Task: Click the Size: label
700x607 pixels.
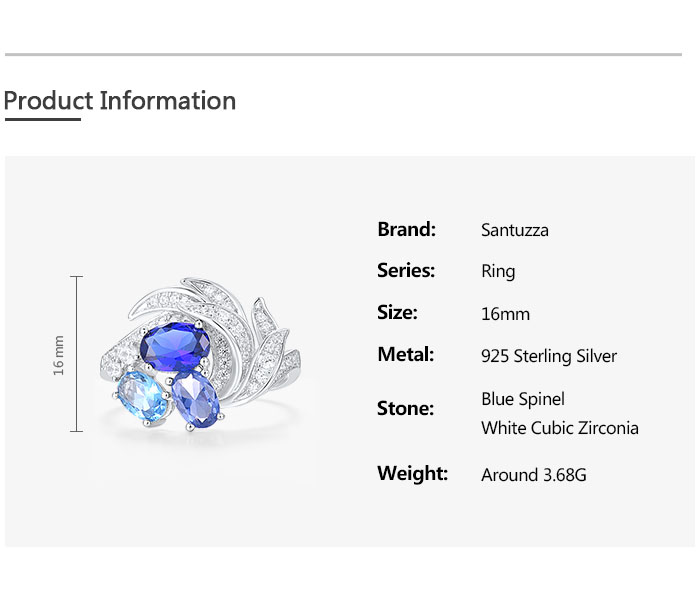Action: (x=397, y=312)
